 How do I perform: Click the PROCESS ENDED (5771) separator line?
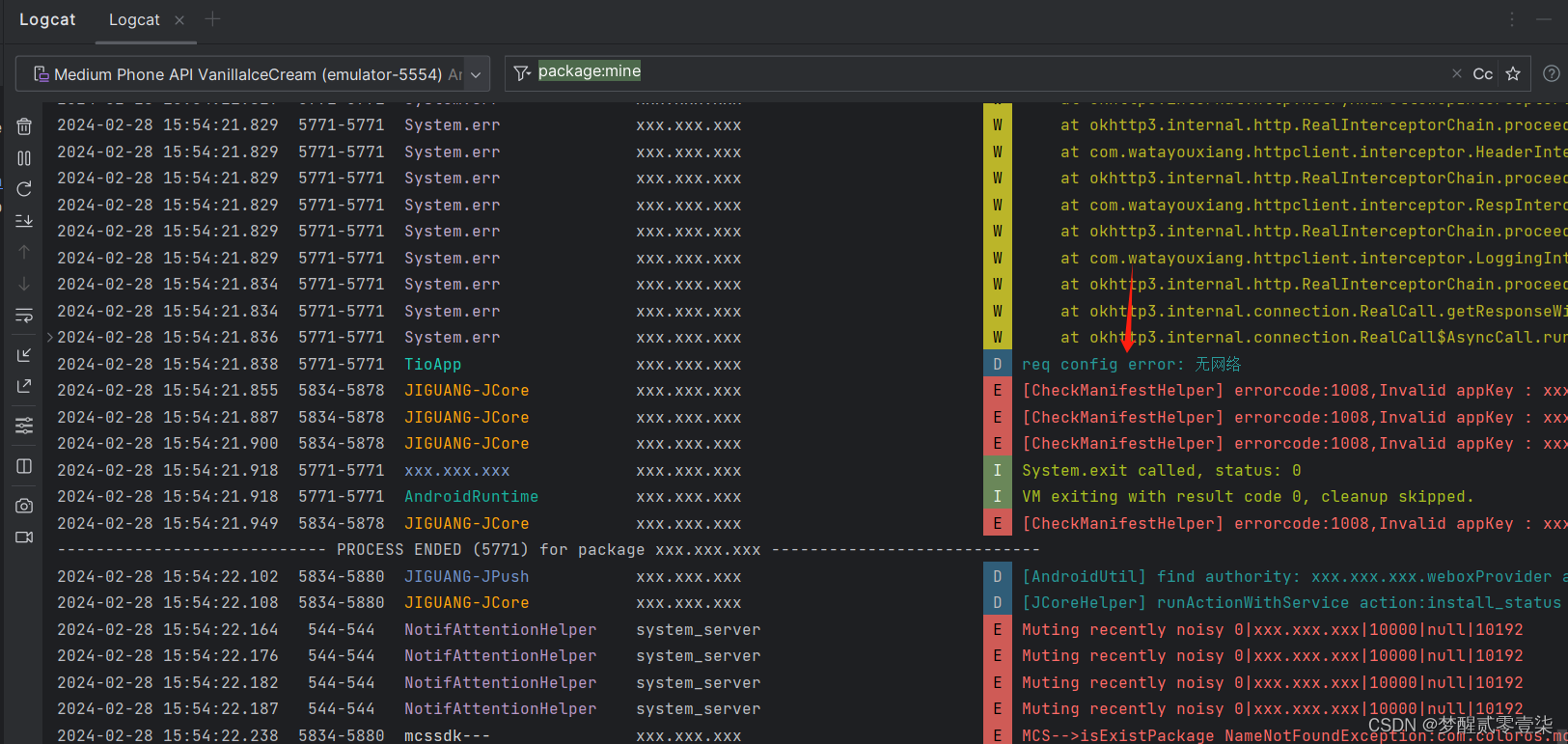(x=548, y=549)
